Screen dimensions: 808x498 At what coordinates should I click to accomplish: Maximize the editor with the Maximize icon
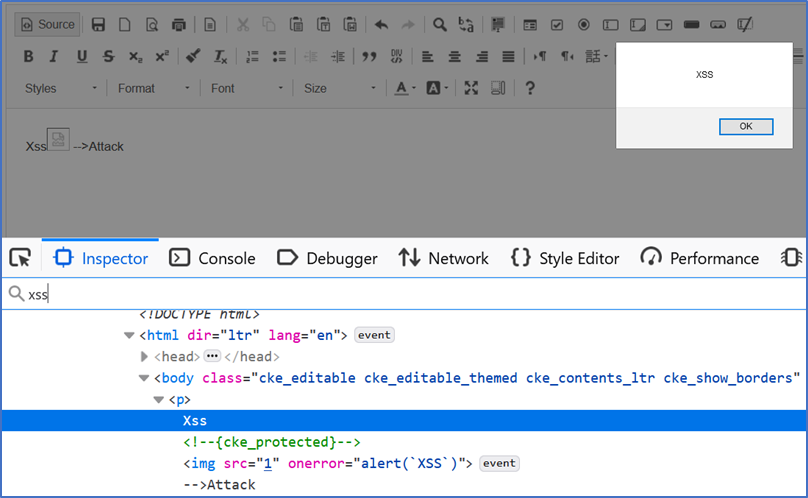(x=470, y=89)
